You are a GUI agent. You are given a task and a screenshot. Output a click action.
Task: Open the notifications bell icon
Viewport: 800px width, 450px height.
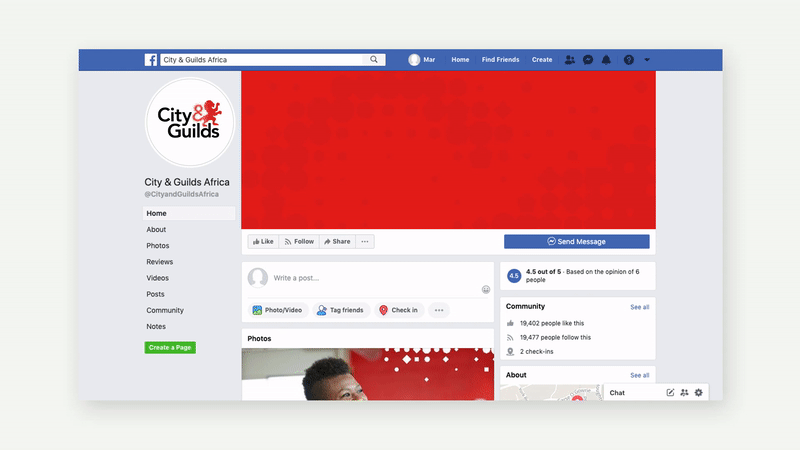pos(606,60)
